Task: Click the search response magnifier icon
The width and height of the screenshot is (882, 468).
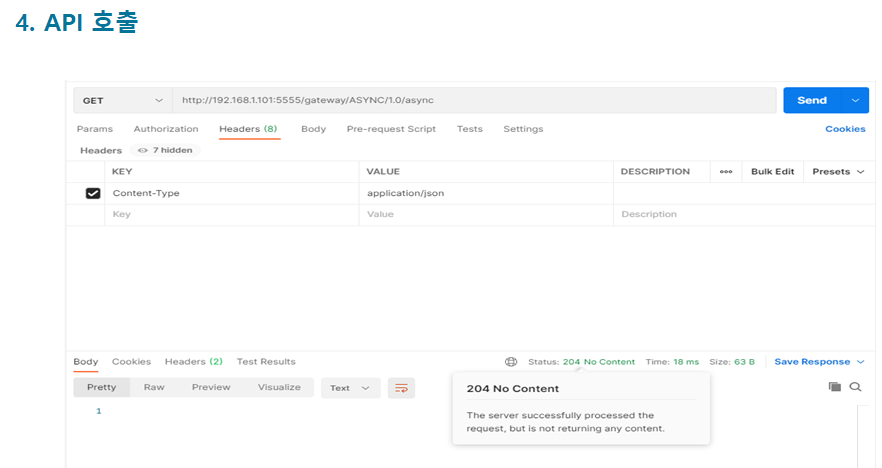Action: coord(855,387)
